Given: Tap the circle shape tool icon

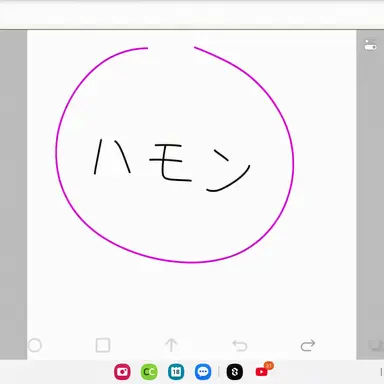Looking at the screenshot, I should click(35, 346).
